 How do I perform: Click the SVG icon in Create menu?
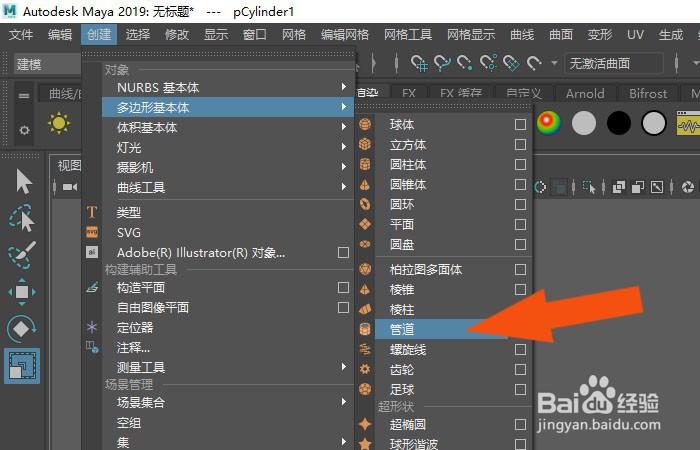pyautogui.click(x=92, y=232)
